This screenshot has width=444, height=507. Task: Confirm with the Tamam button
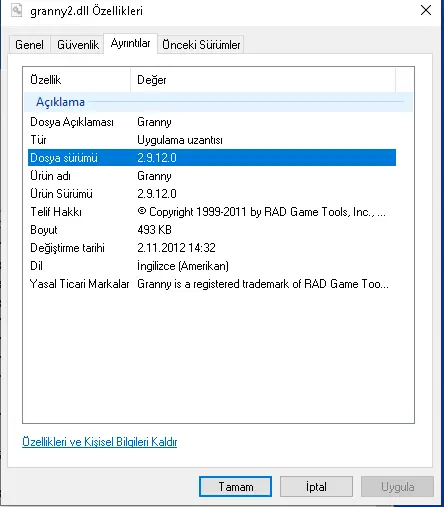pyautogui.click(x=235, y=487)
